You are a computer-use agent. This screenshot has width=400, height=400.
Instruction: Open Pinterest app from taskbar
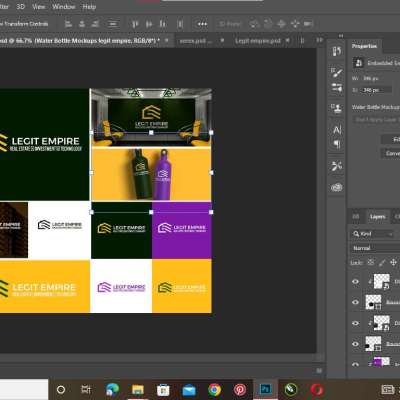[240, 389]
